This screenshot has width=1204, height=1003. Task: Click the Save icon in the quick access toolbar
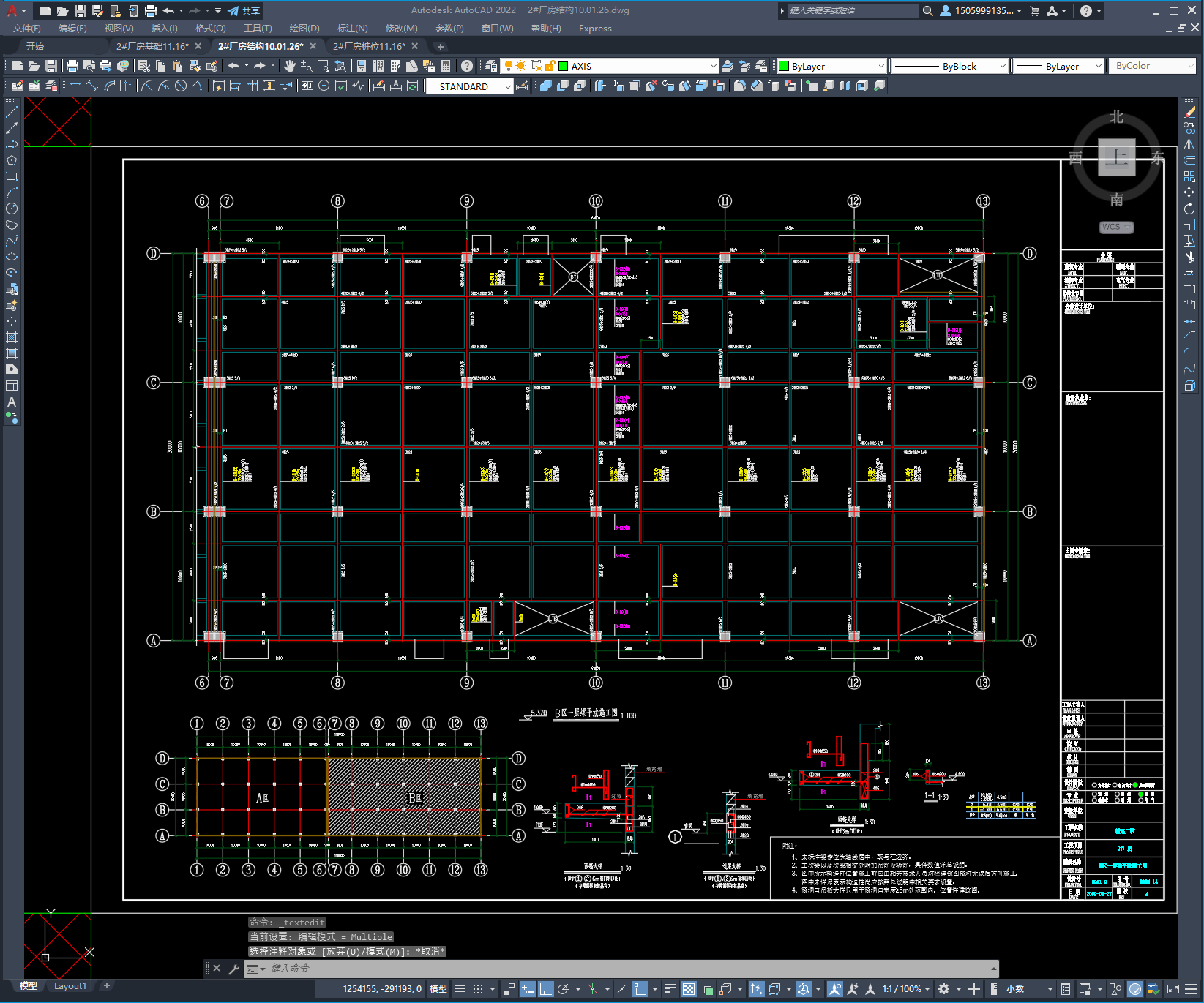pos(80,10)
